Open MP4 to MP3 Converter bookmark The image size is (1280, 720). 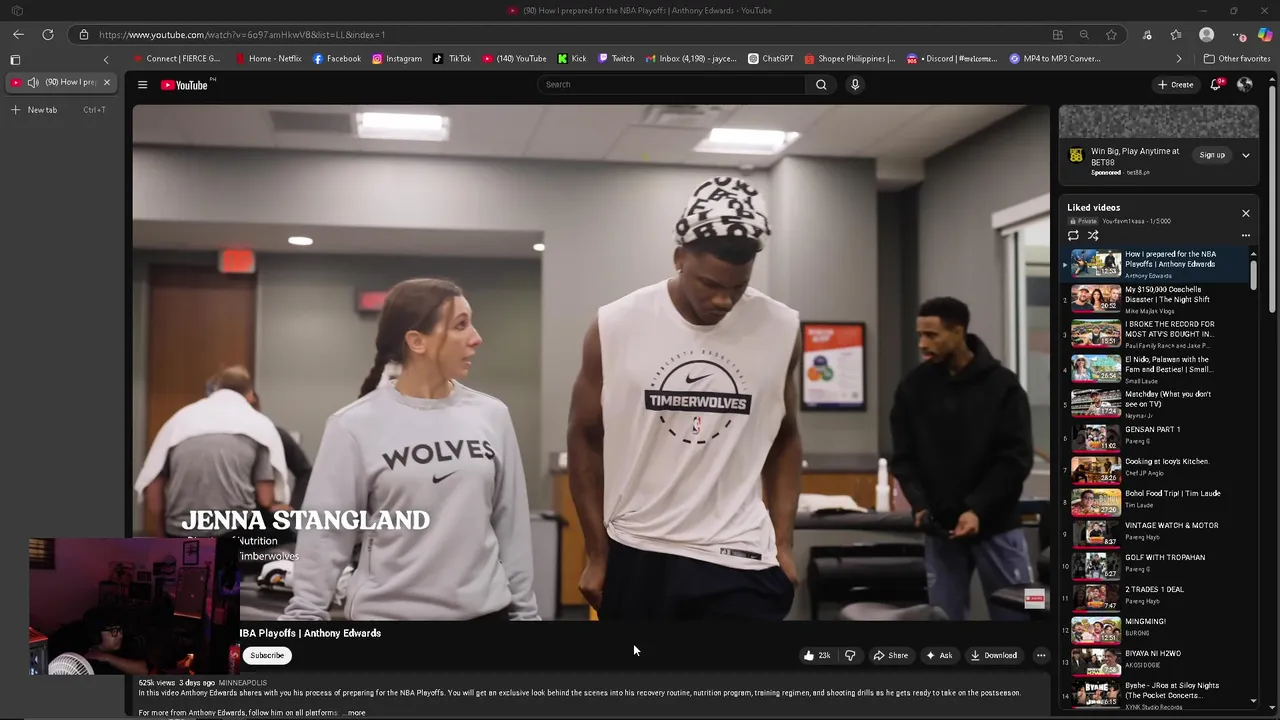(1055, 59)
